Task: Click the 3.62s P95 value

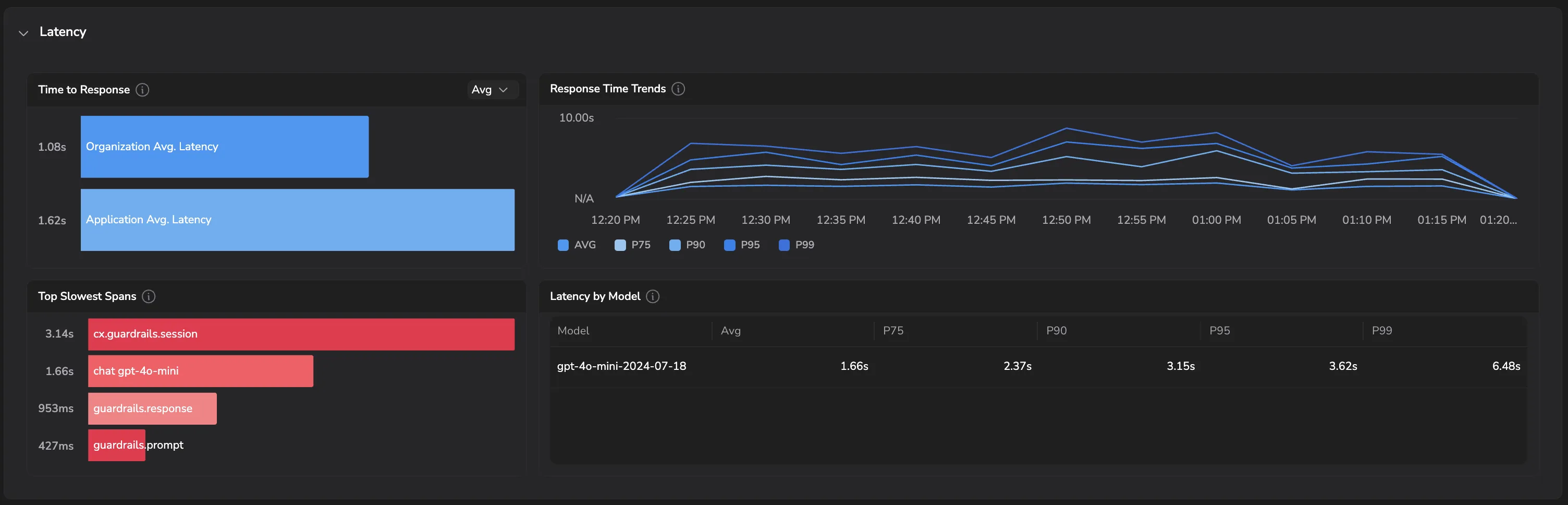Action: [x=1343, y=366]
